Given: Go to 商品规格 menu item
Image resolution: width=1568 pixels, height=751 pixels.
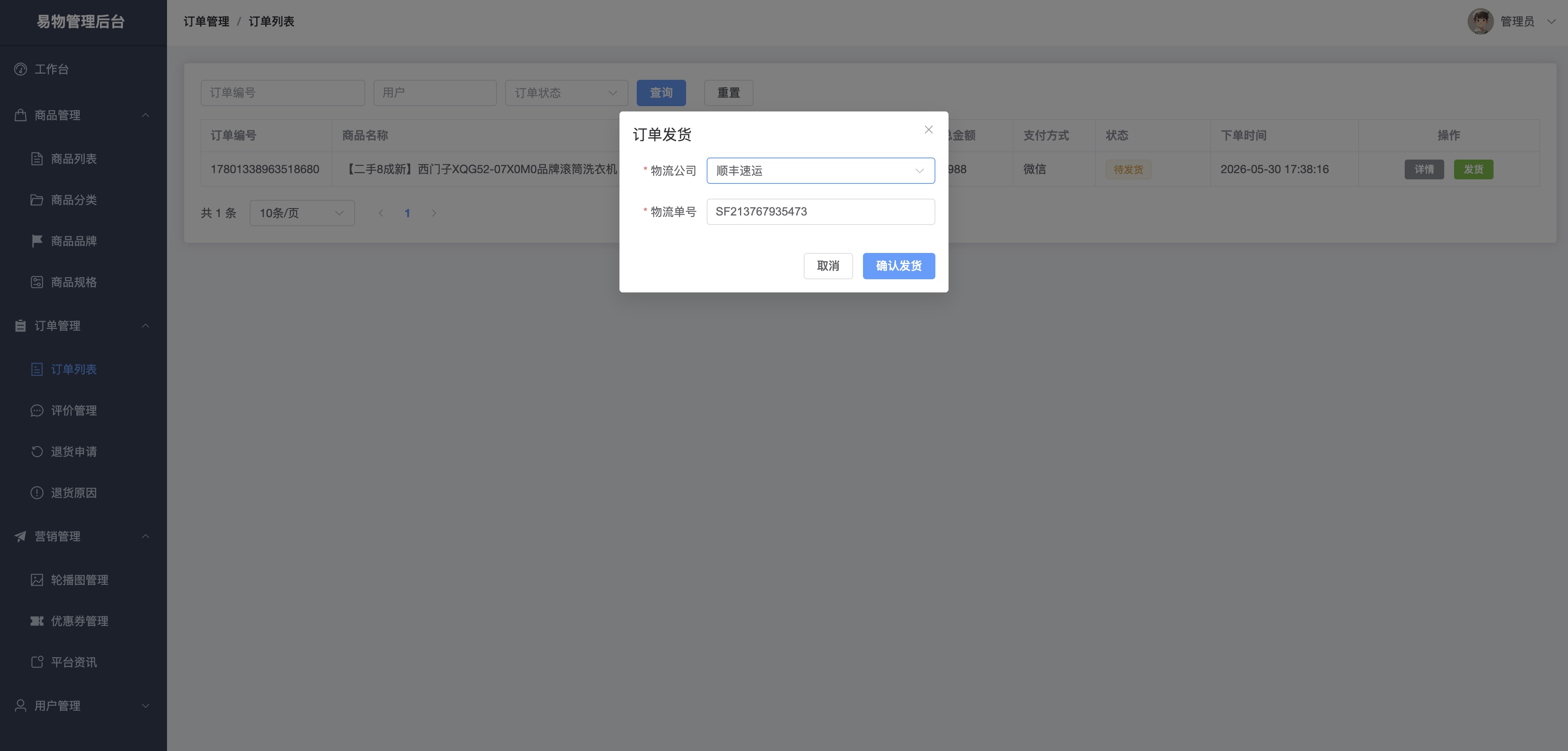Looking at the screenshot, I should [84, 283].
